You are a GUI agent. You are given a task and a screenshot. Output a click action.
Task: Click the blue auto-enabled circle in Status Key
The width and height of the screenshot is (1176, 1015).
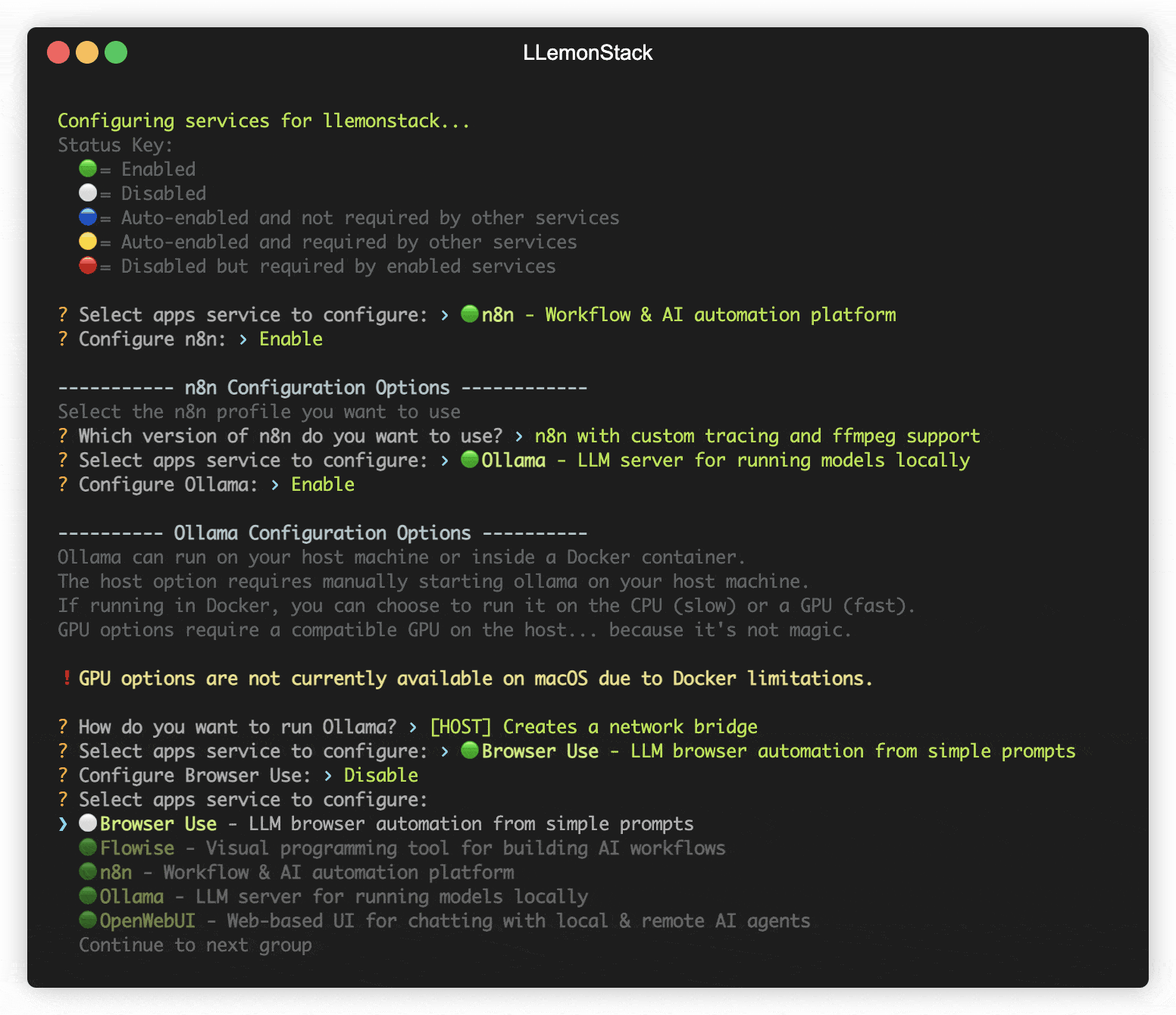coord(88,217)
